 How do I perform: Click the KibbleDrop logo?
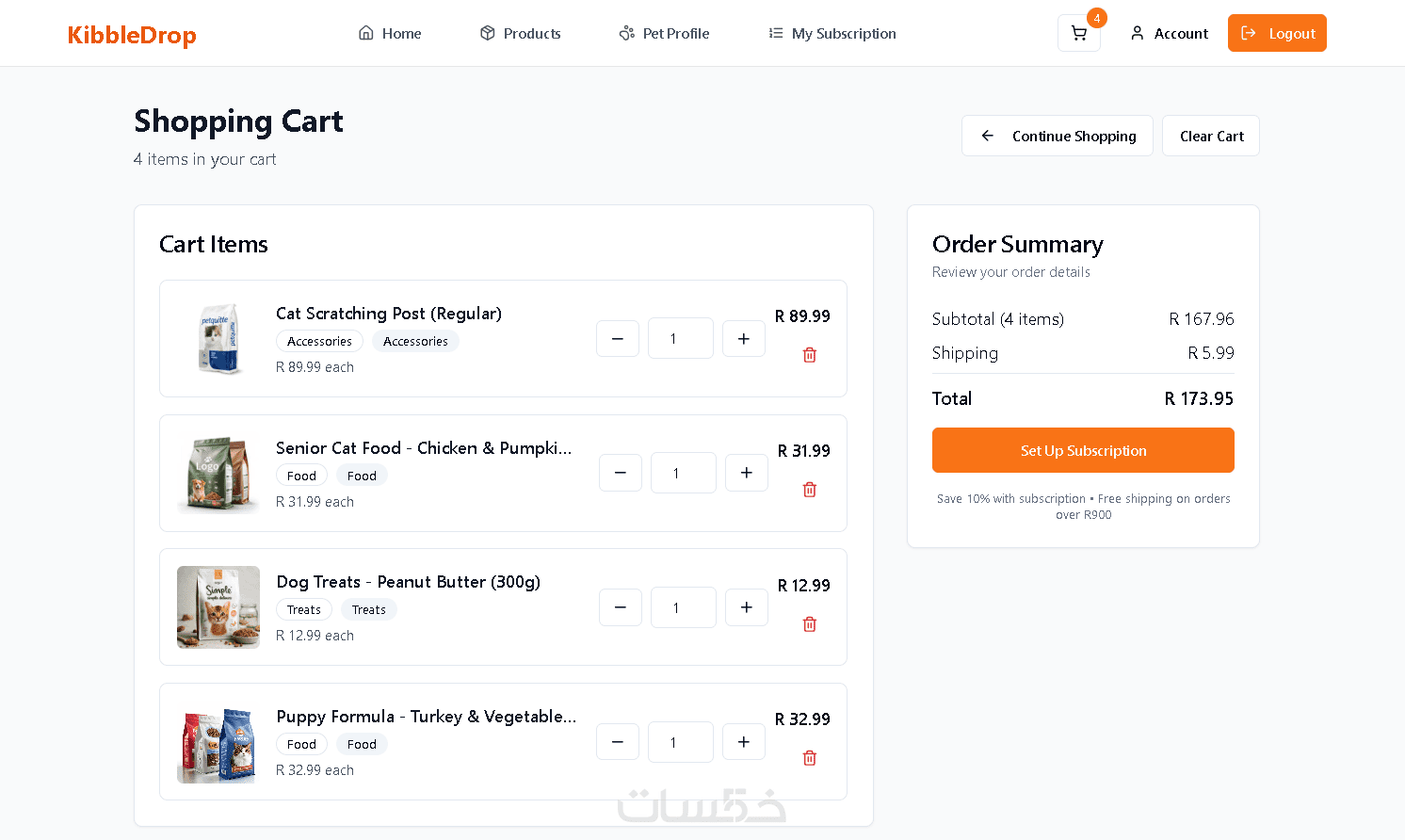pos(132,35)
